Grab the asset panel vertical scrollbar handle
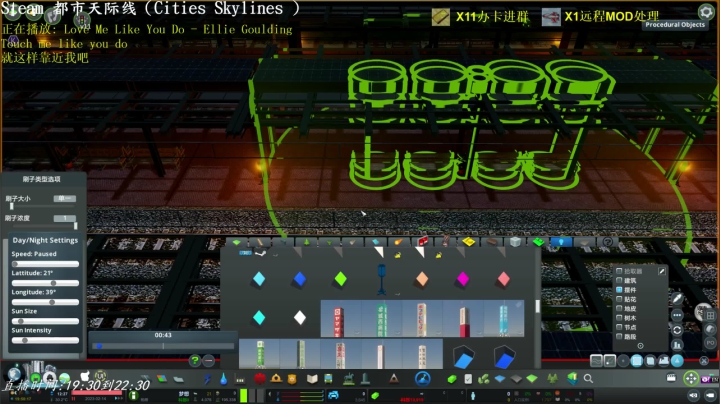 537,306
